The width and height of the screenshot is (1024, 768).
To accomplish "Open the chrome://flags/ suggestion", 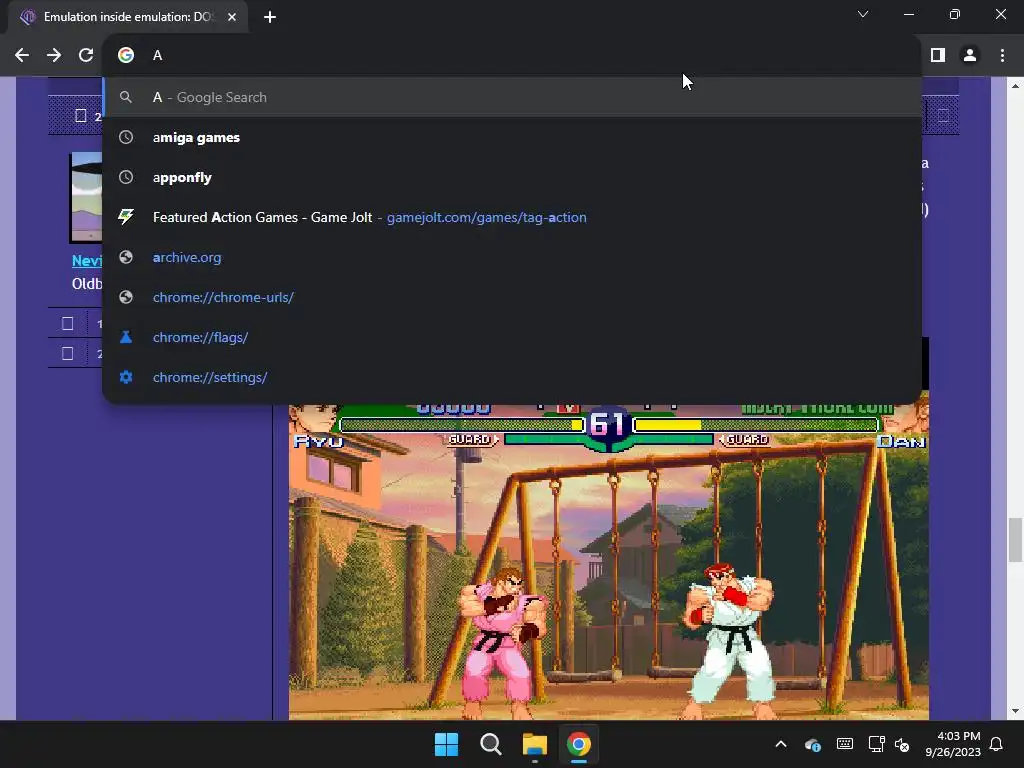I will 512,337.
